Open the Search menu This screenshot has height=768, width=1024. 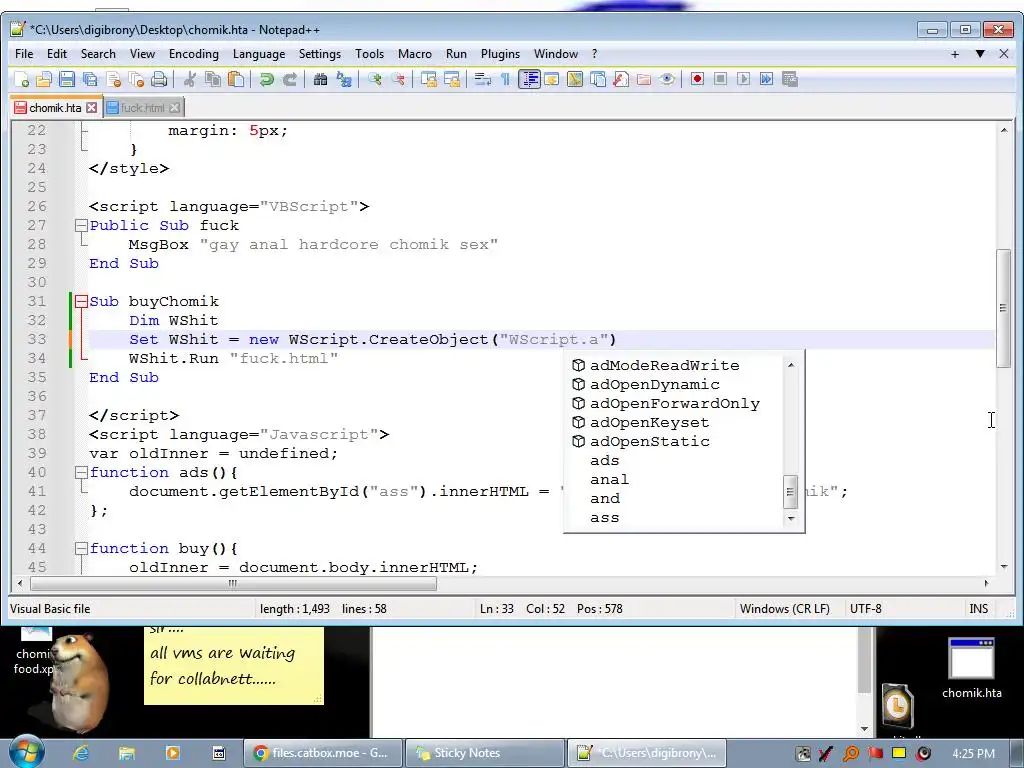tap(98, 54)
